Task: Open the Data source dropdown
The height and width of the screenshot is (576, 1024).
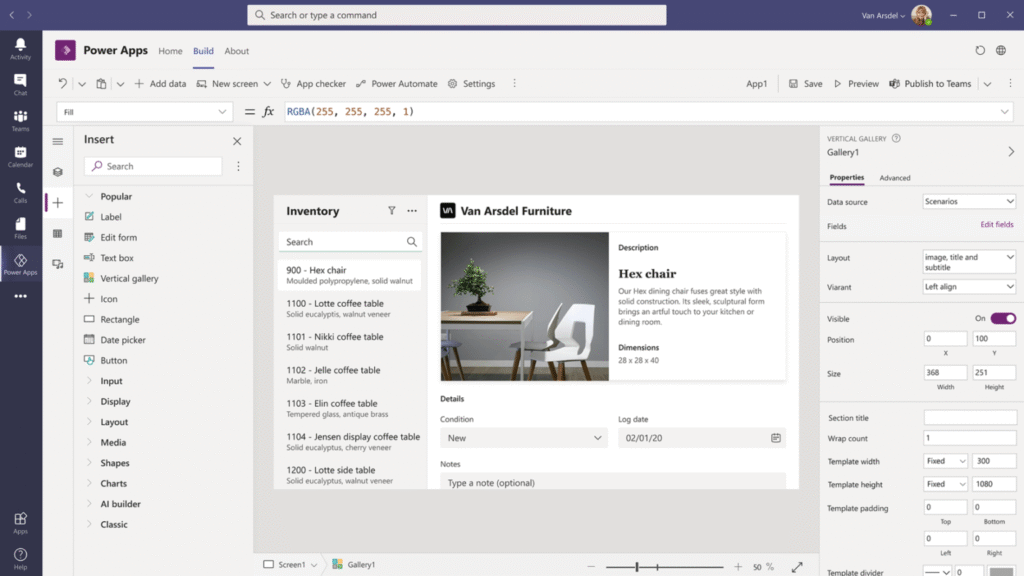Action: pos(969,202)
